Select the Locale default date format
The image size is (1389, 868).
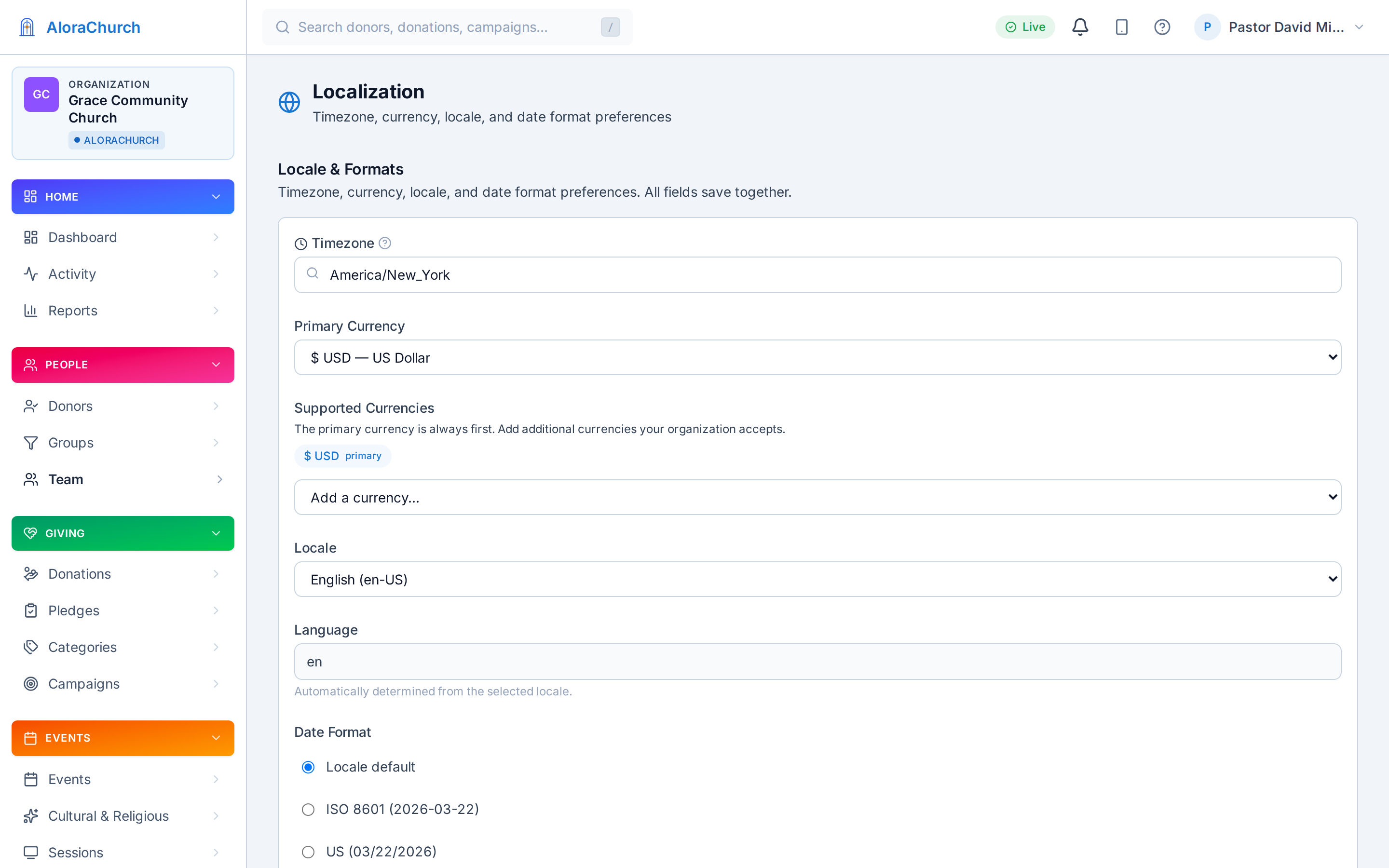coord(308,768)
